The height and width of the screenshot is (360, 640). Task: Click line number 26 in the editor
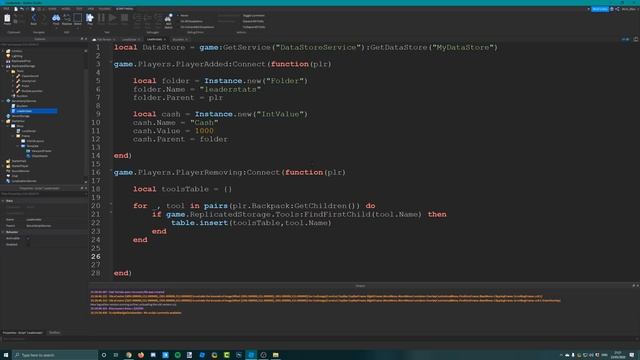[x=96, y=256]
